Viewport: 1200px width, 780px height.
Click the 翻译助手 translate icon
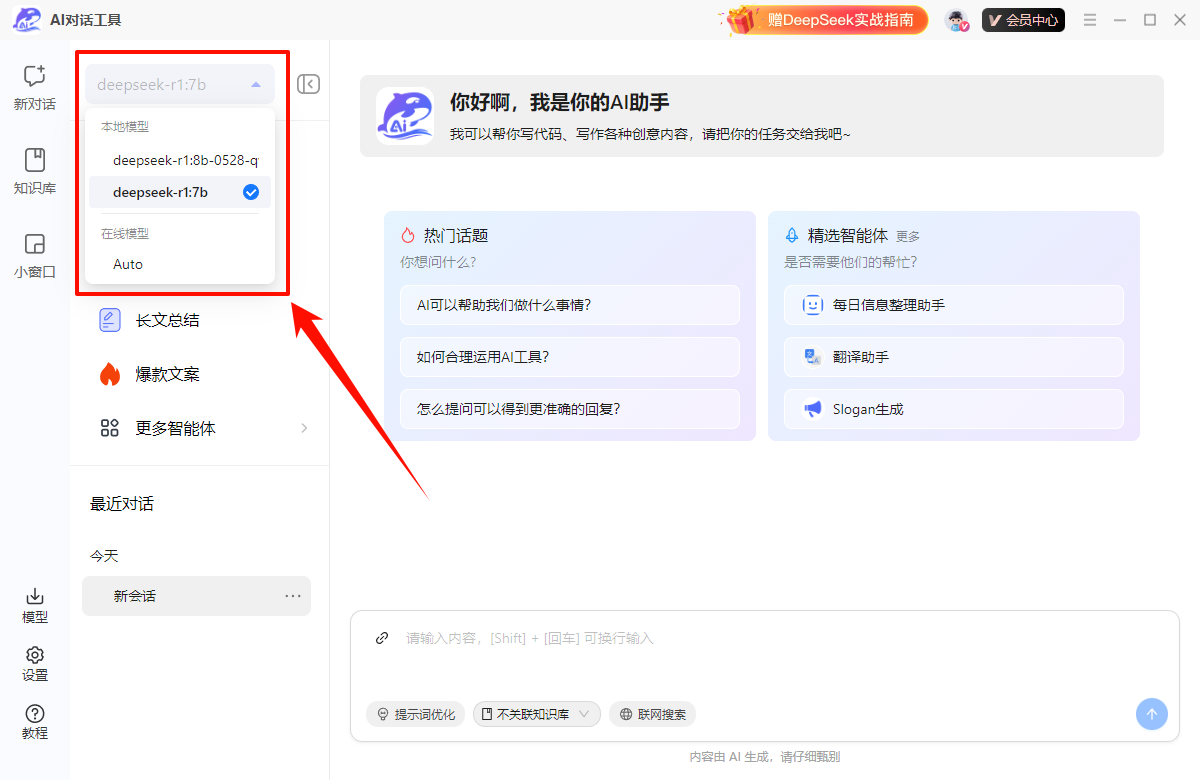[813, 357]
